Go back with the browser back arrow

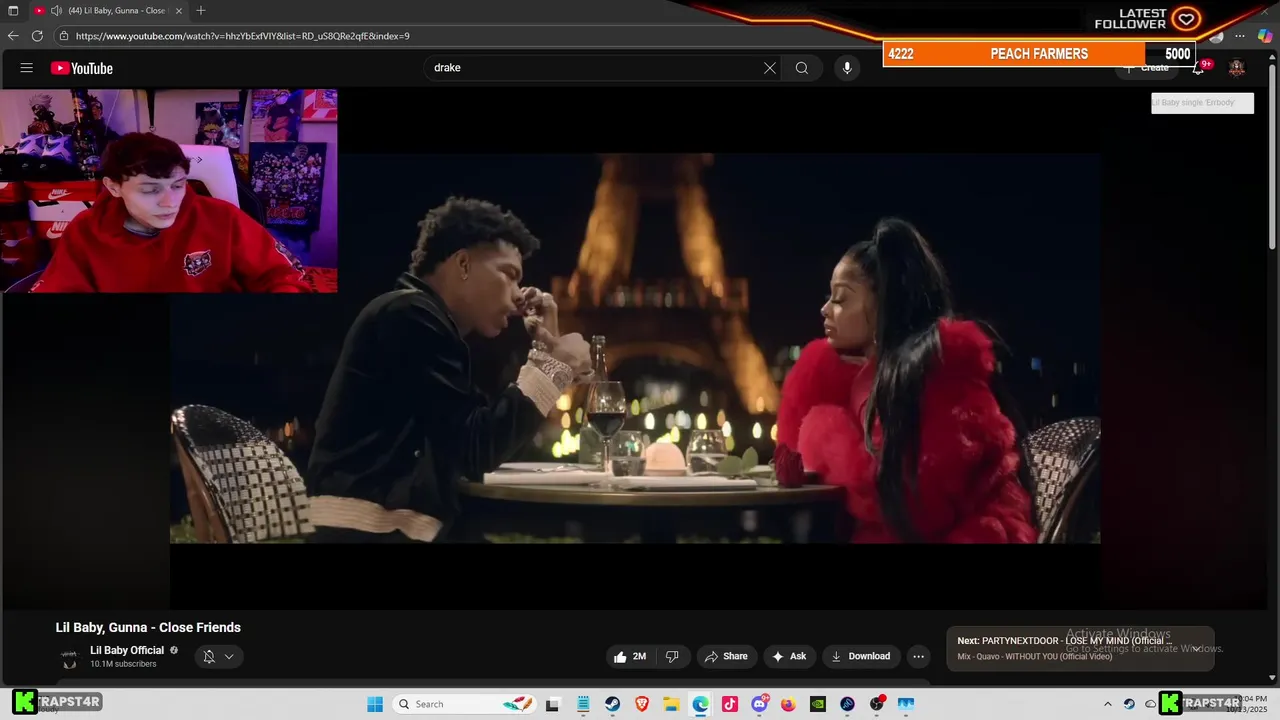[13, 36]
